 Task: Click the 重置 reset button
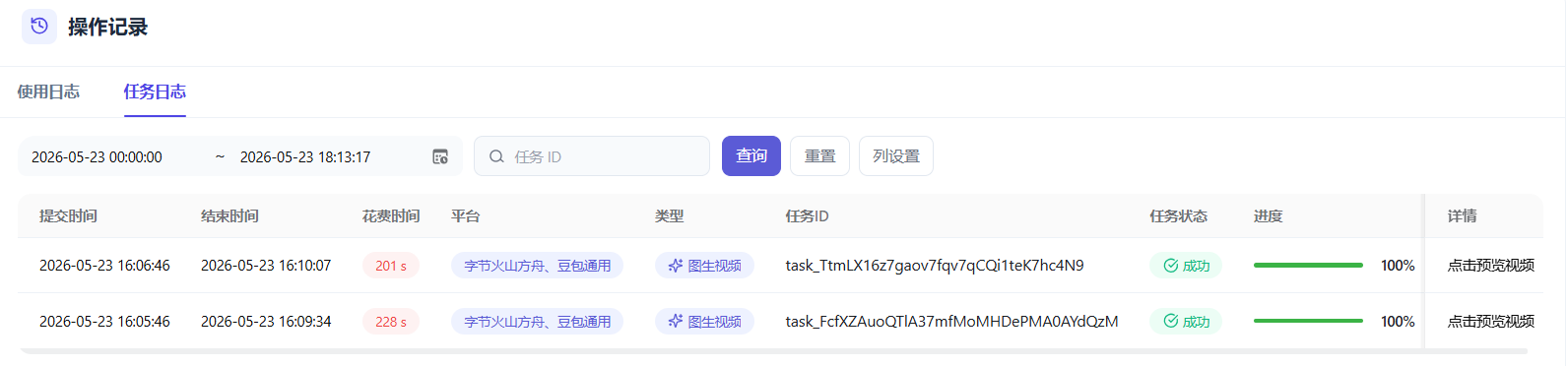tap(819, 156)
